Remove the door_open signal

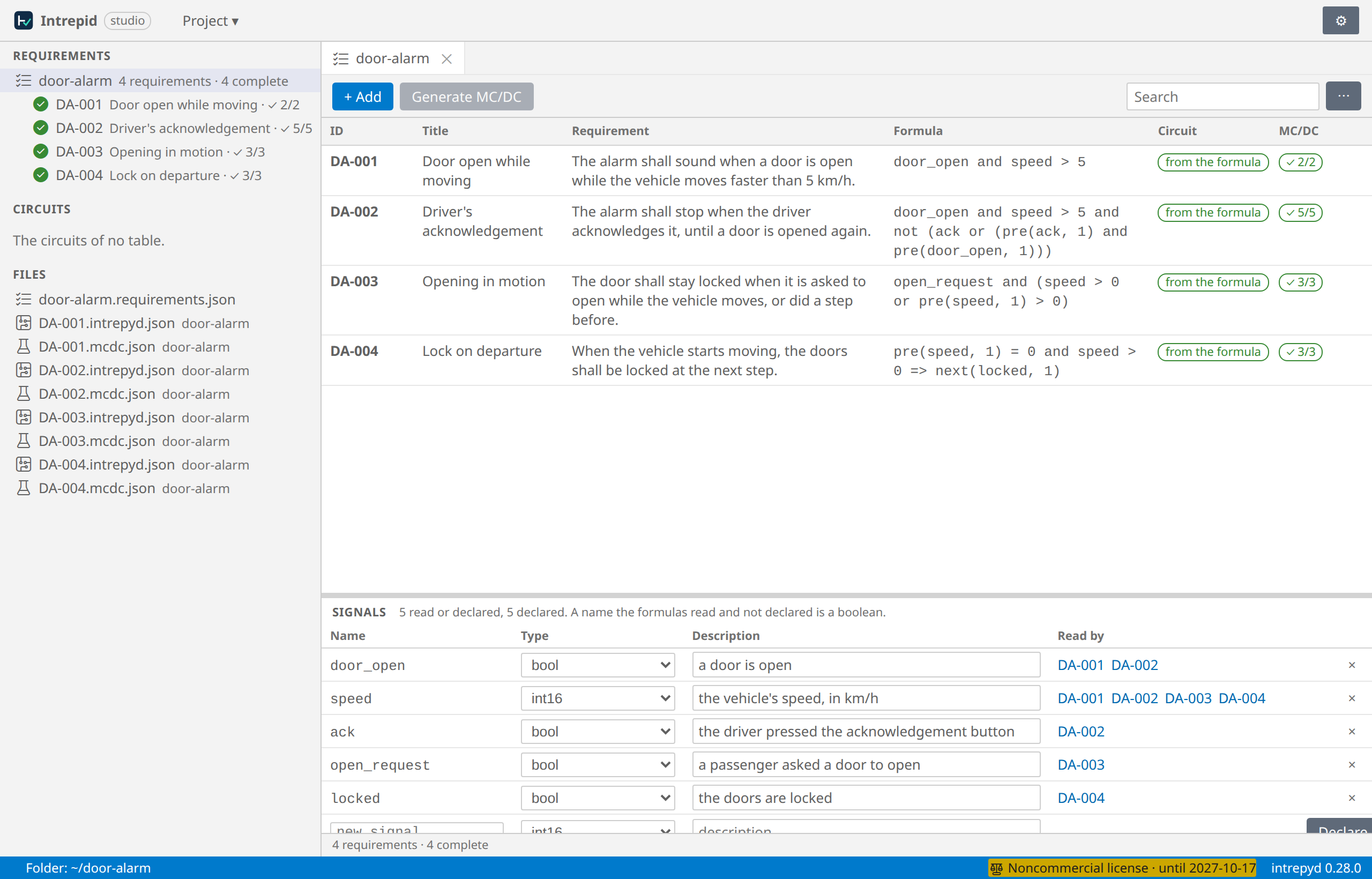tap(1352, 665)
